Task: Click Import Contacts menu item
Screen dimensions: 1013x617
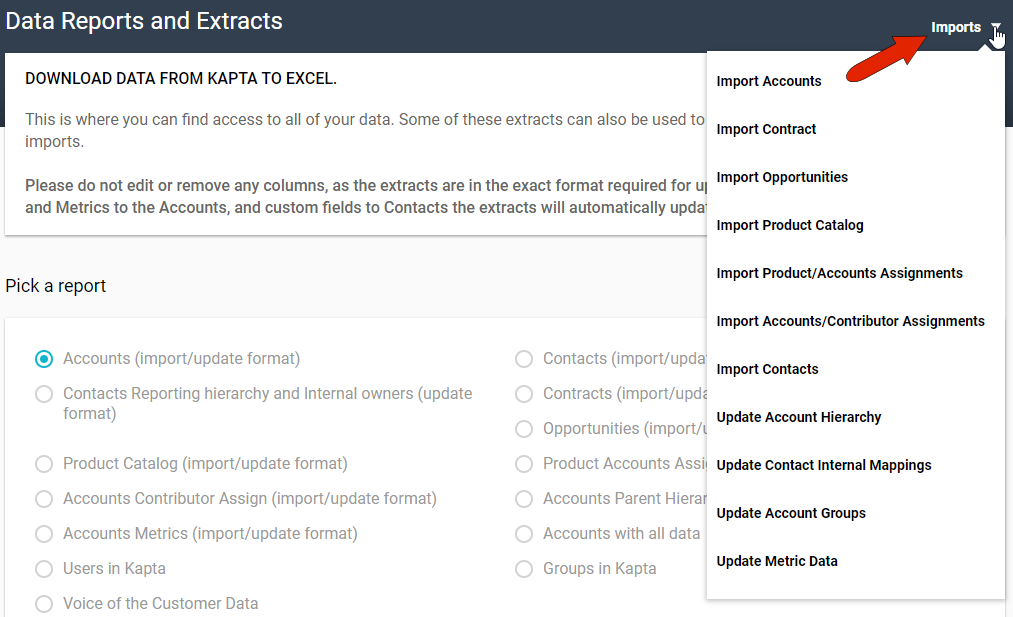Action: point(767,369)
